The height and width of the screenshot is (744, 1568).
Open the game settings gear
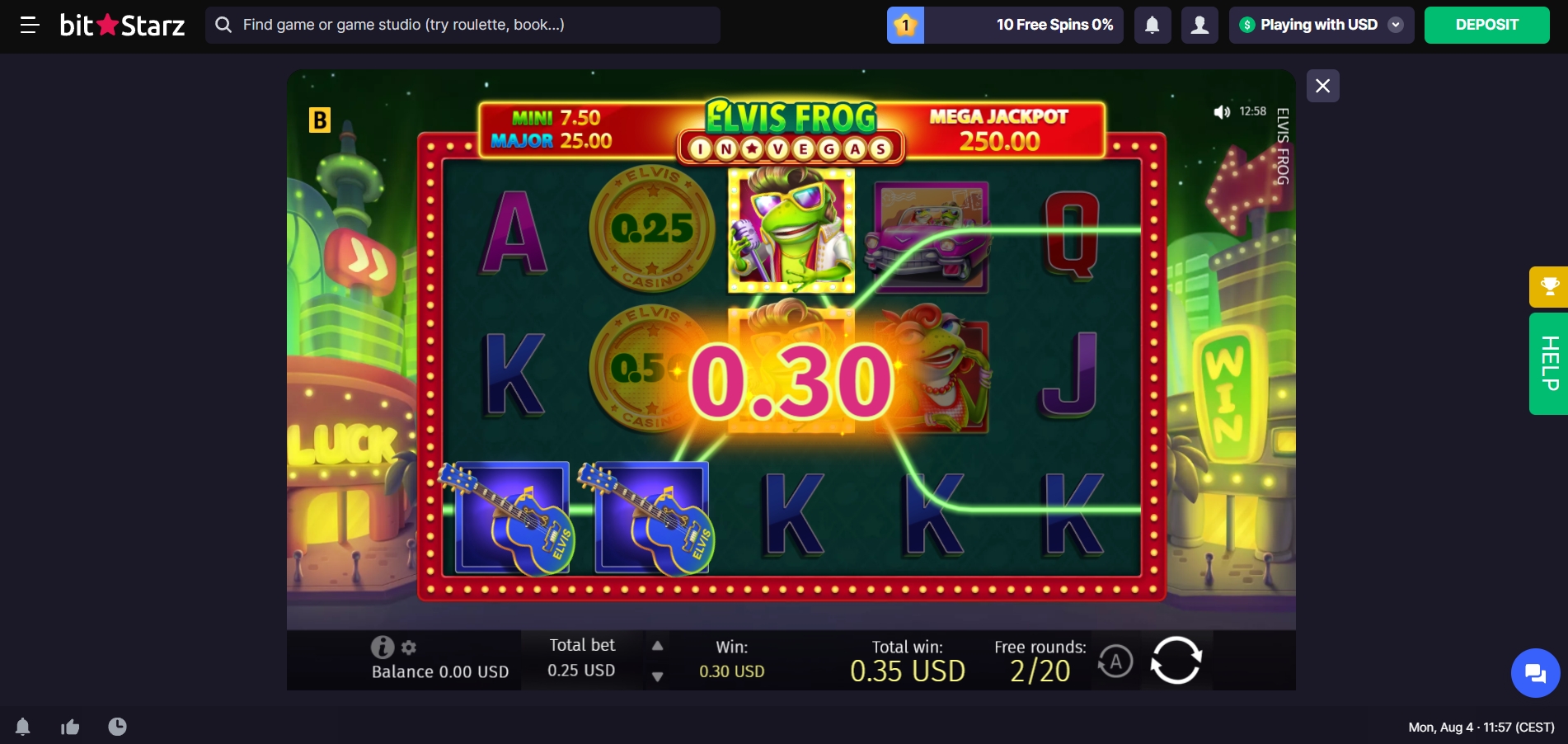409,647
